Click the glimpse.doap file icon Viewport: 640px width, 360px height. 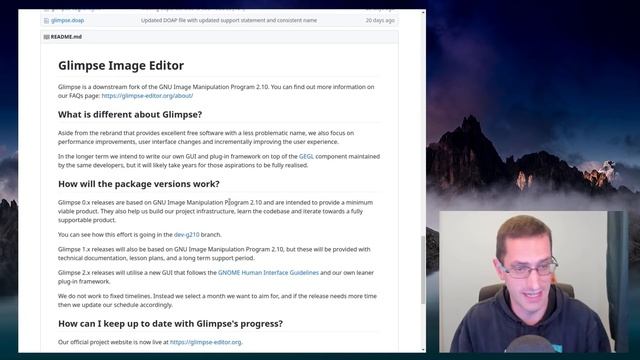click(46, 20)
